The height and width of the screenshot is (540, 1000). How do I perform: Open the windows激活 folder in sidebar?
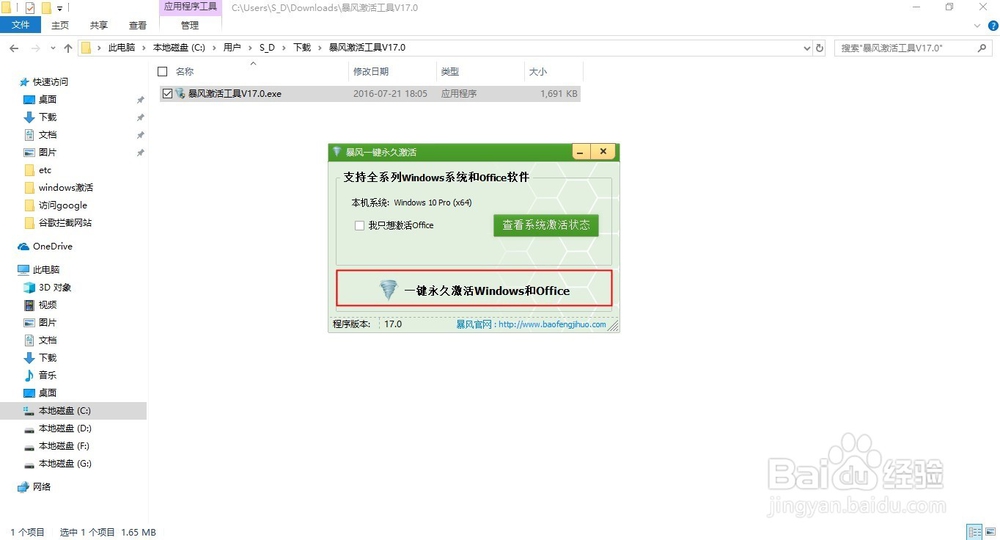click(x=65, y=187)
